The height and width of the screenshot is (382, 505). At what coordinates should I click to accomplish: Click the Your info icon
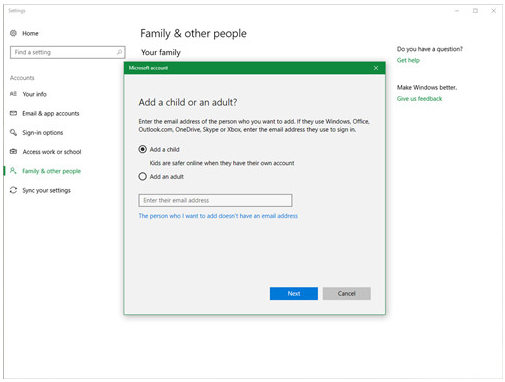13,94
